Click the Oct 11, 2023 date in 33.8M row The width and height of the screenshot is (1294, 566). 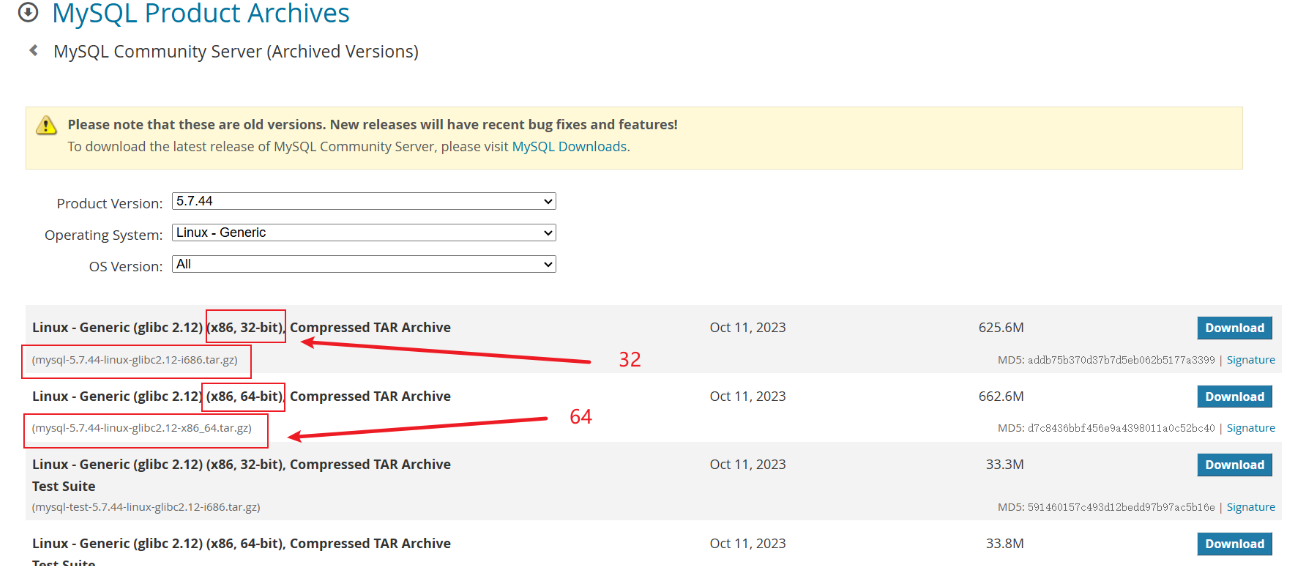(x=748, y=543)
